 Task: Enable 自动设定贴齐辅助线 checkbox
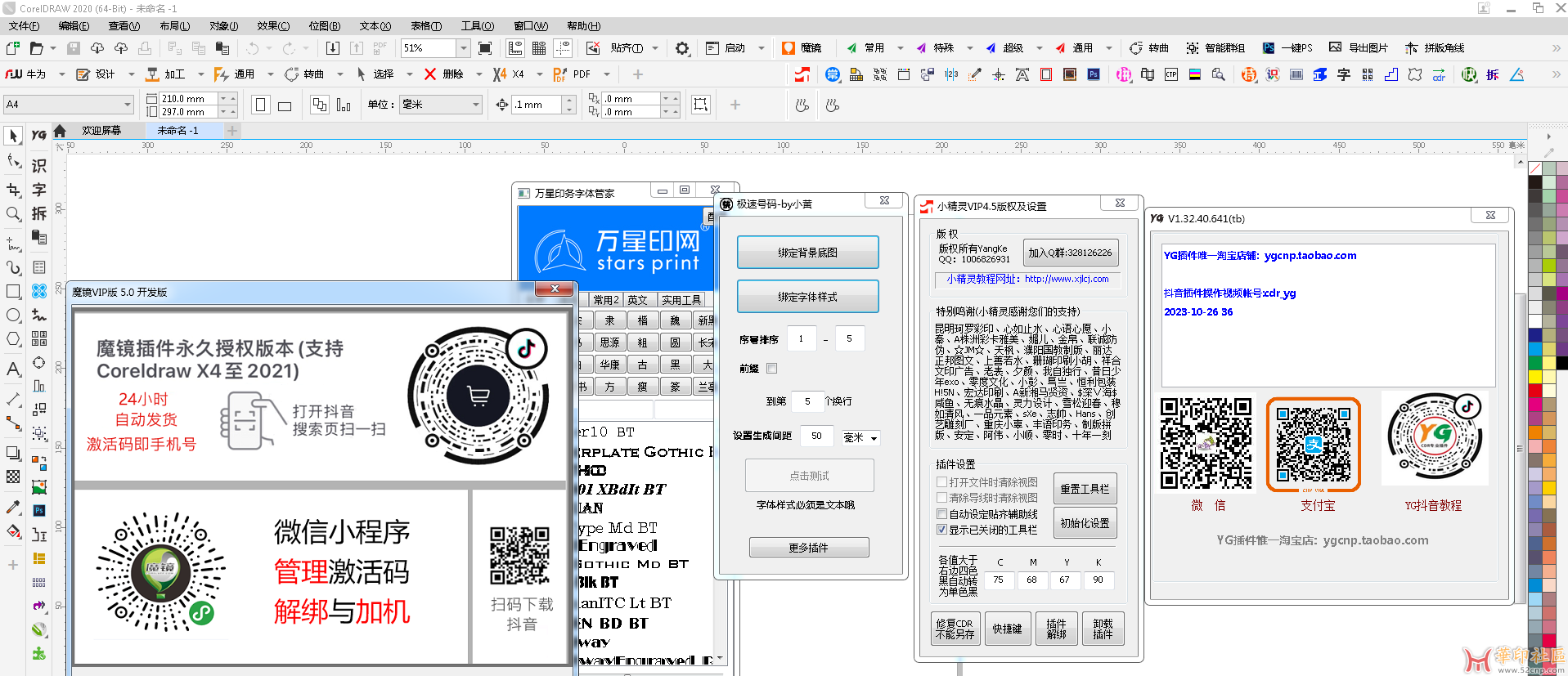(941, 514)
